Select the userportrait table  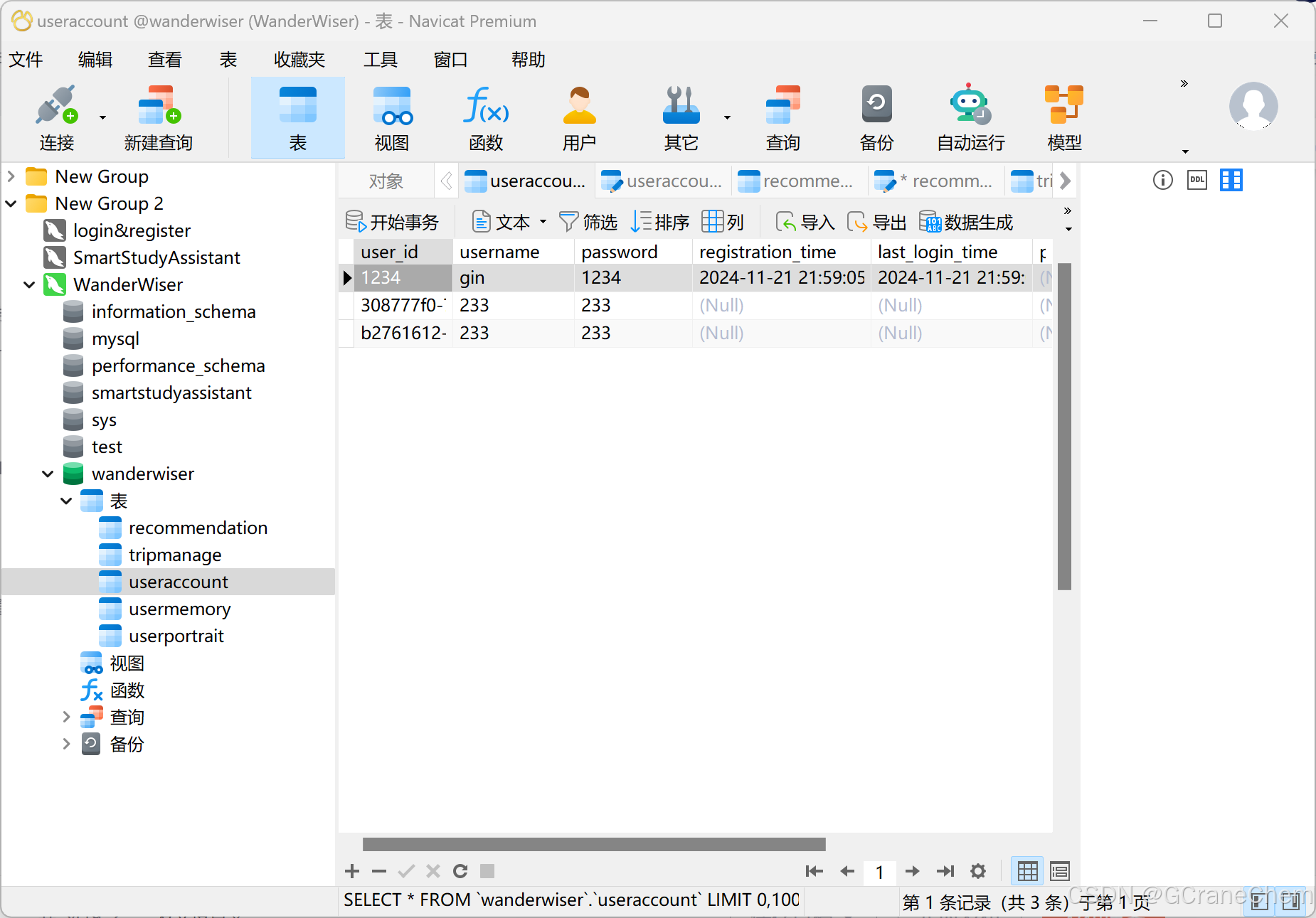176,636
